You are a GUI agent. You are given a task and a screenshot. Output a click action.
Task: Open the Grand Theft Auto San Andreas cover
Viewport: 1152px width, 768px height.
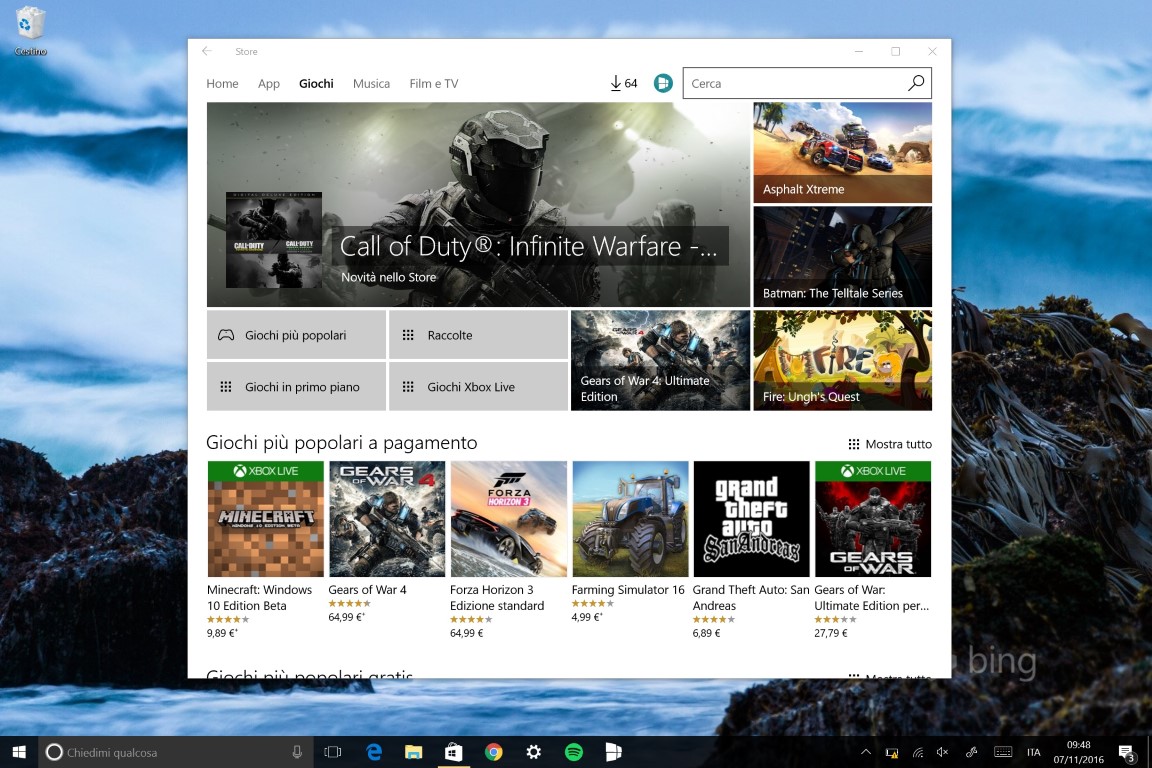click(x=752, y=519)
